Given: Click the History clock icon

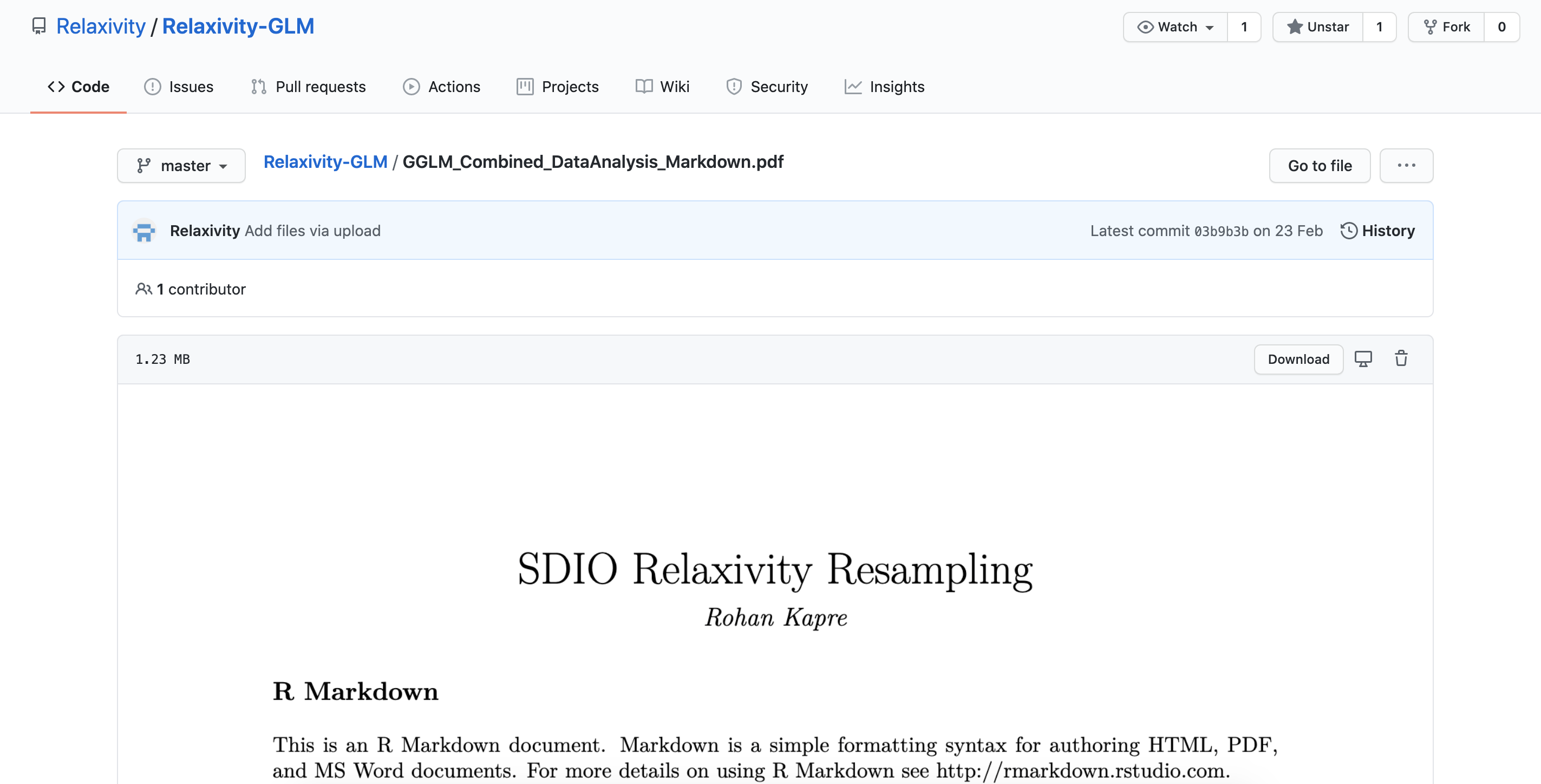Looking at the screenshot, I should 1348,231.
